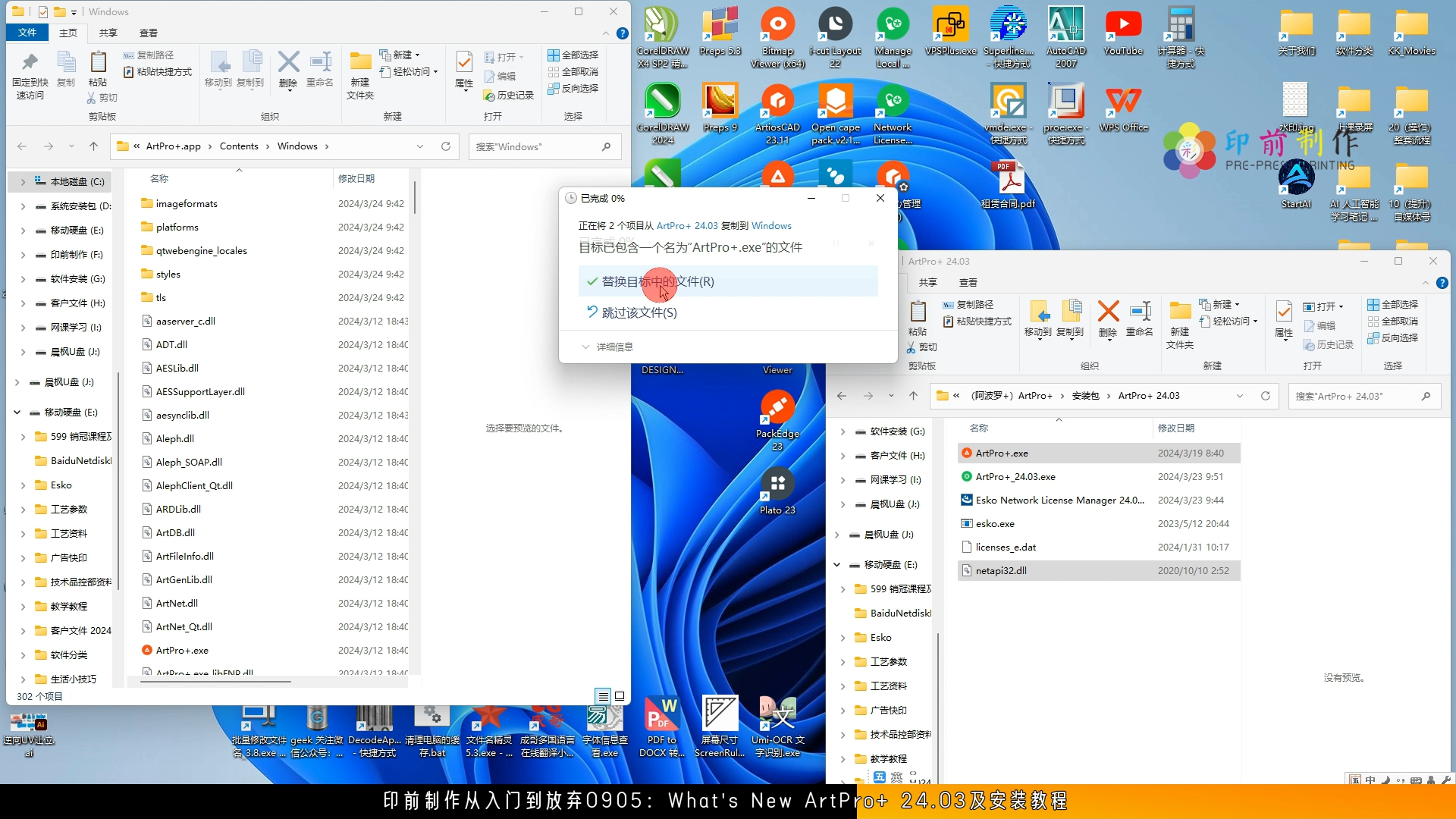Open 新建 item dropdown in Windows explorer ribbon
This screenshot has width=1456, height=819.
point(400,55)
